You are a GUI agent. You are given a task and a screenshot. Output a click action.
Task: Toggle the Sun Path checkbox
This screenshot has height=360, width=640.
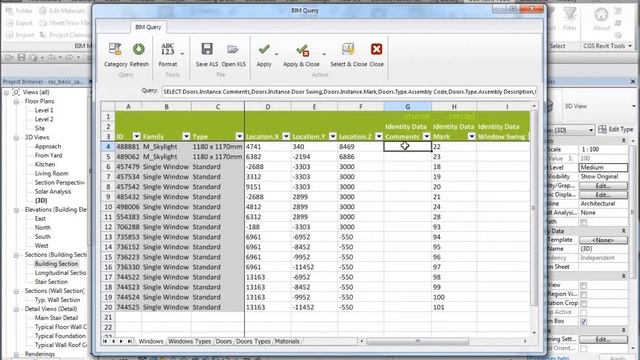[584, 222]
